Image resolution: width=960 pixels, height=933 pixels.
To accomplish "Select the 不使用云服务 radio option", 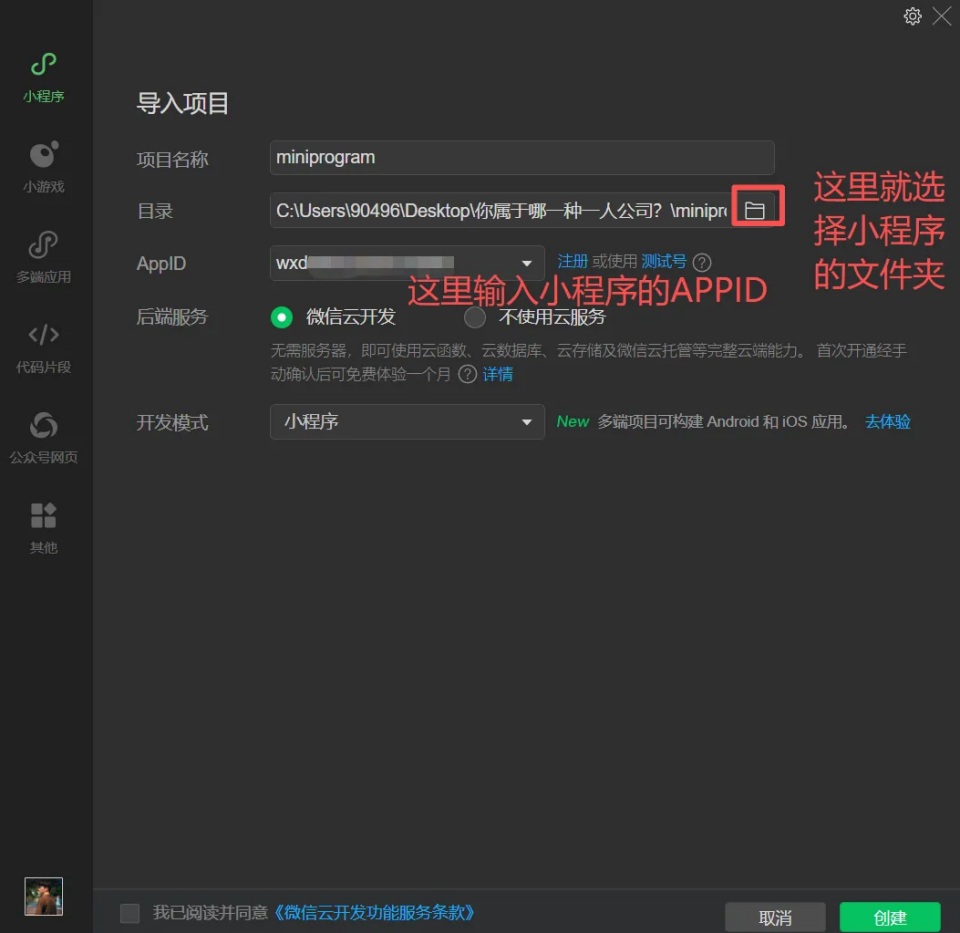I will point(474,317).
